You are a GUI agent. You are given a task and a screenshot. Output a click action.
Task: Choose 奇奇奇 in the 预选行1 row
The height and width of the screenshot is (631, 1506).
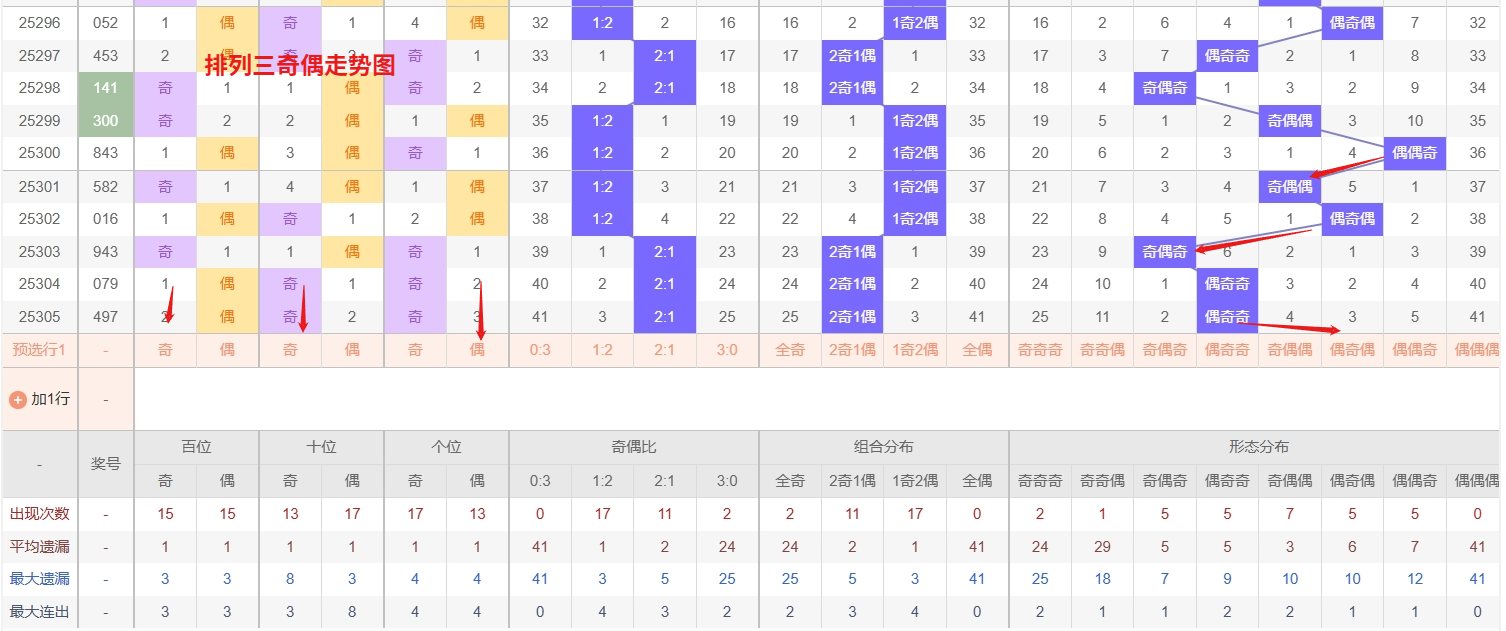[x=1040, y=350]
